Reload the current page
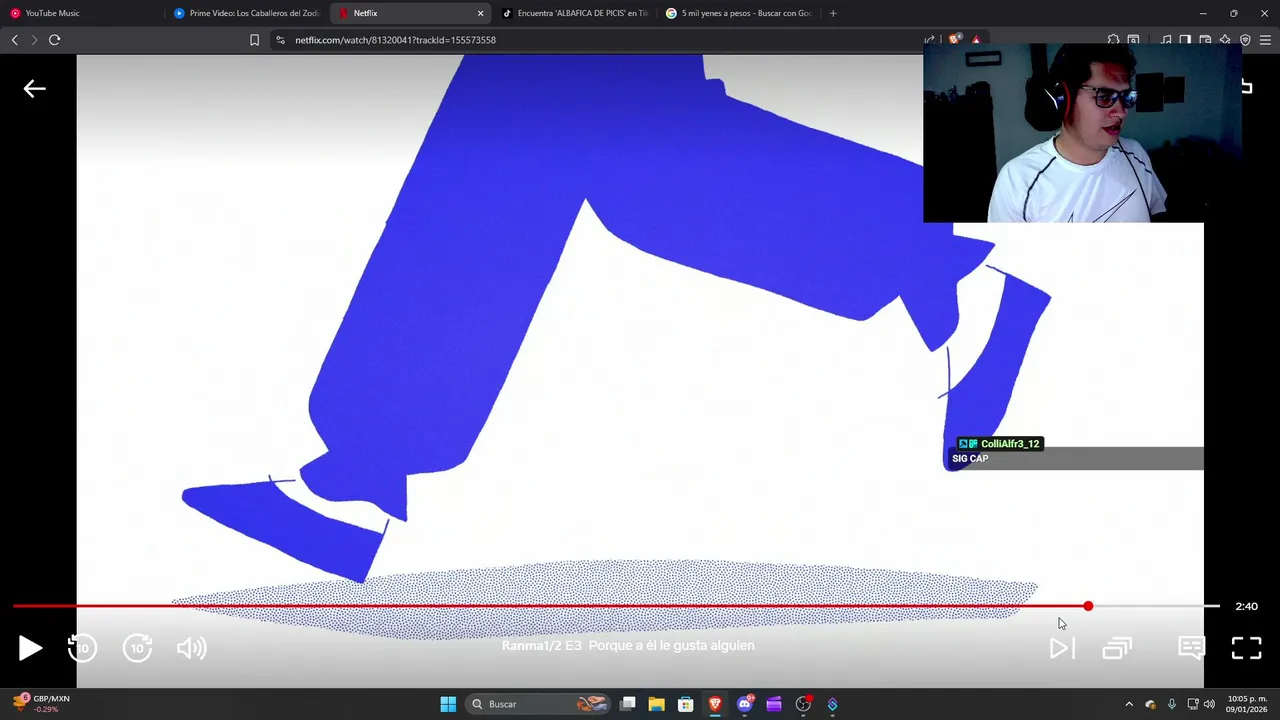Image resolution: width=1280 pixels, height=720 pixels. [x=54, y=40]
